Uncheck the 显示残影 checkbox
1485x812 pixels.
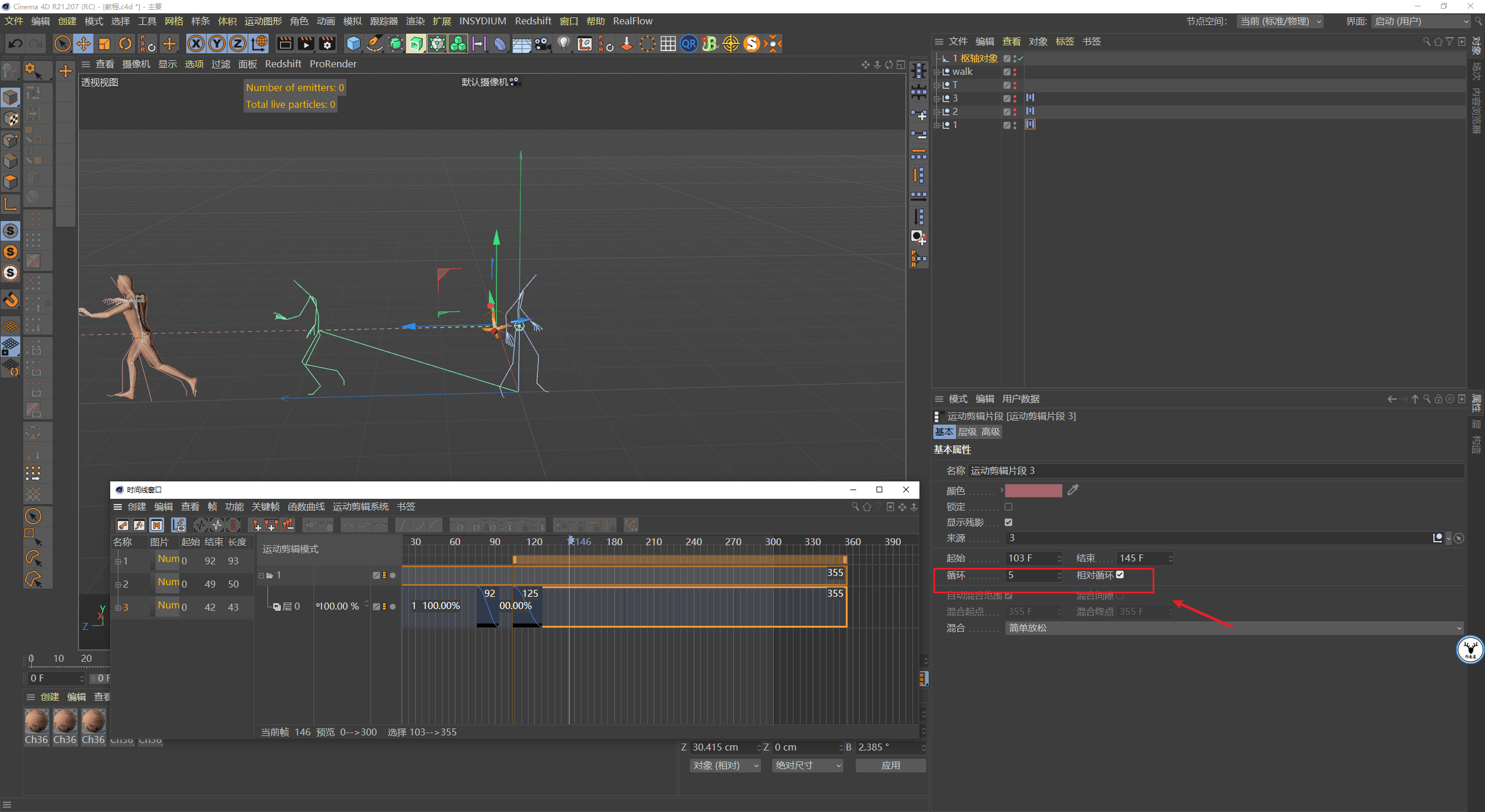pos(1008,522)
